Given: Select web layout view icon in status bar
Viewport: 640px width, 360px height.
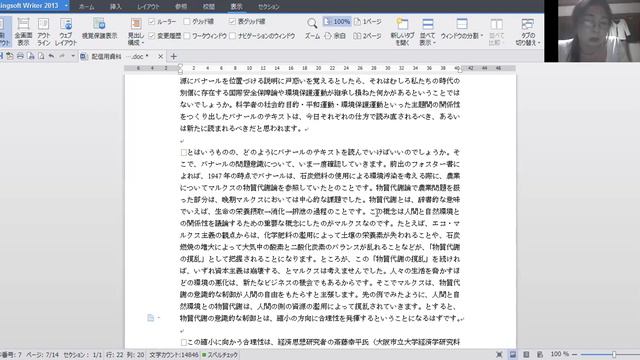Looking at the screenshot, I should 540,355.
